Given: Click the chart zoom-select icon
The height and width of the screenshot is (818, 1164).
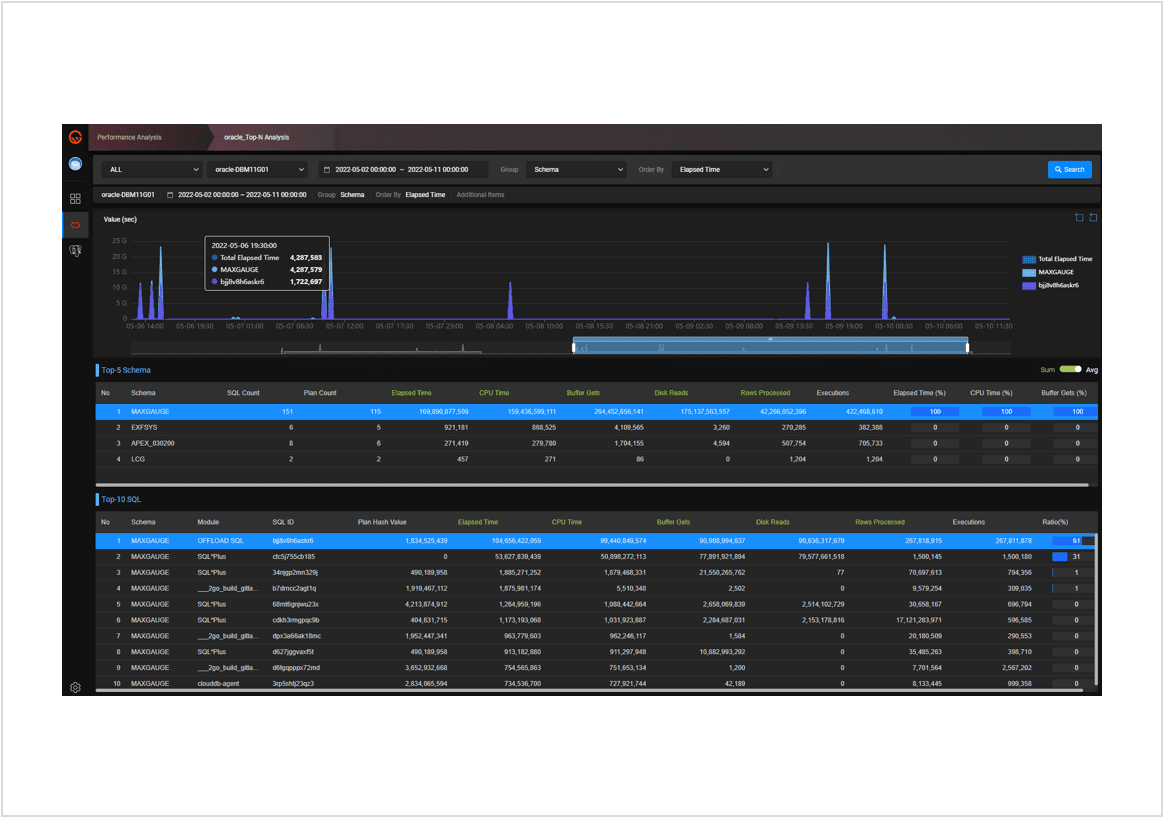Looking at the screenshot, I should [1079, 218].
